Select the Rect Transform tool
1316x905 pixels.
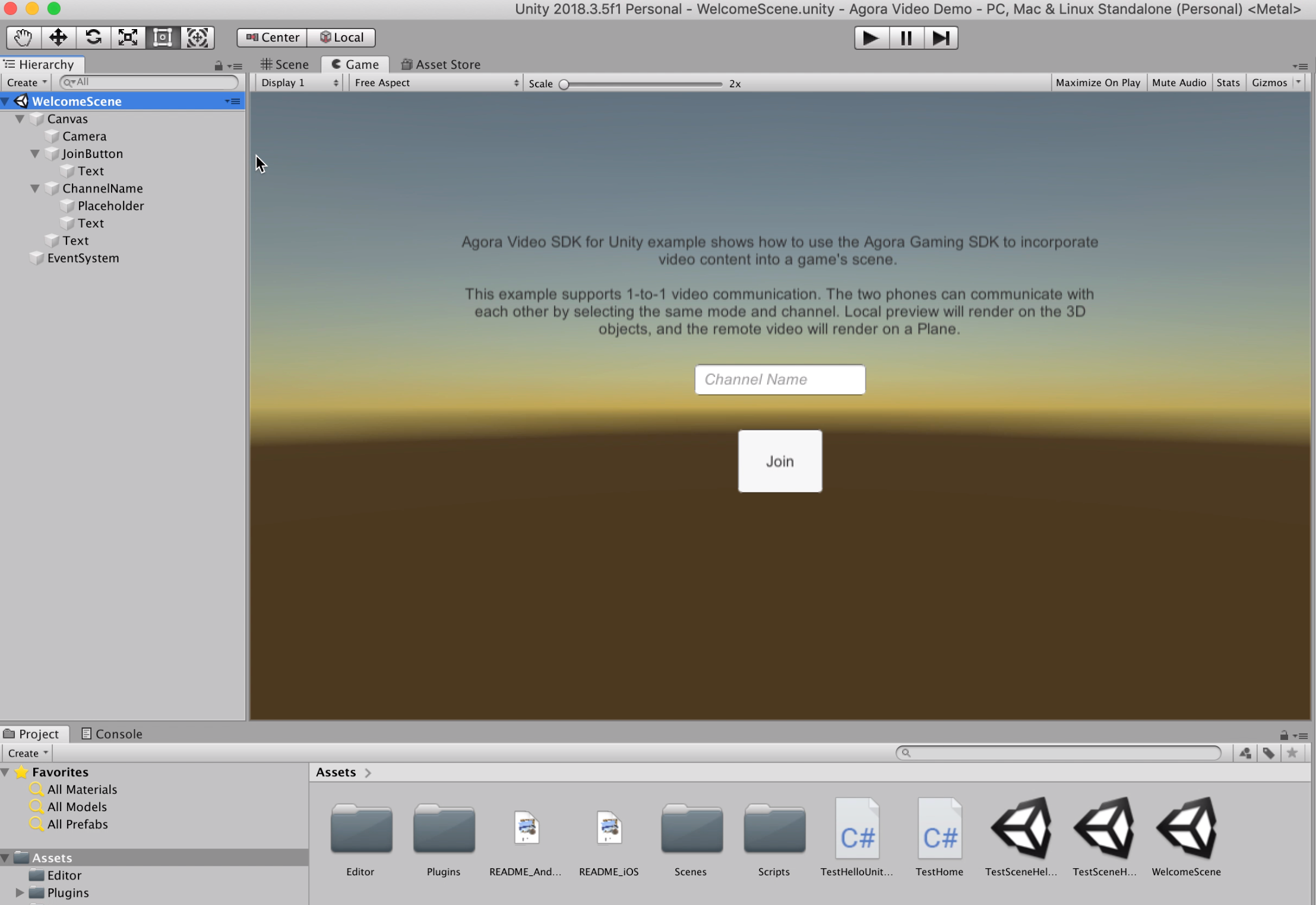click(163, 37)
